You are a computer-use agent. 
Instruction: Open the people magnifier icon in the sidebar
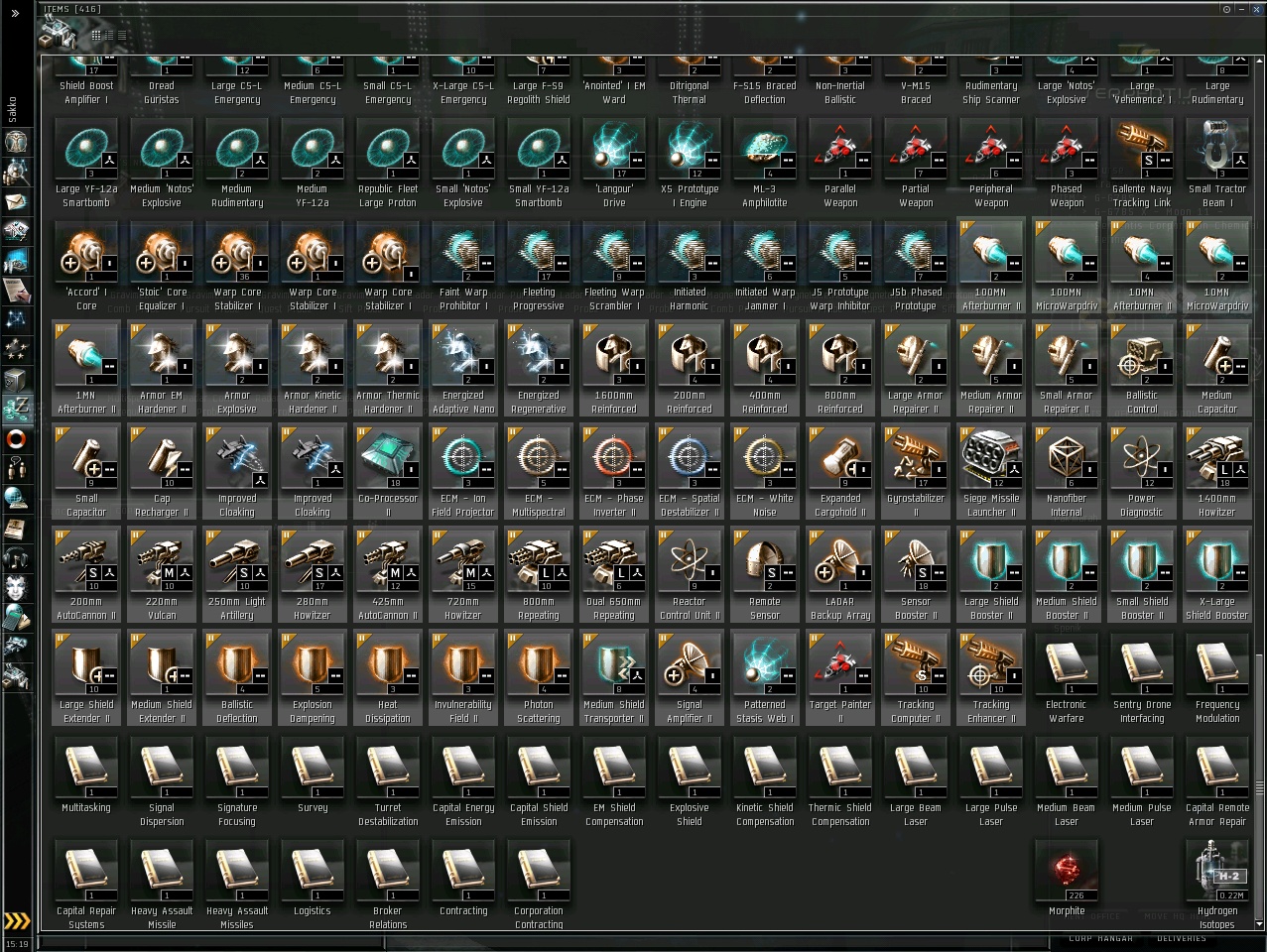(16, 173)
